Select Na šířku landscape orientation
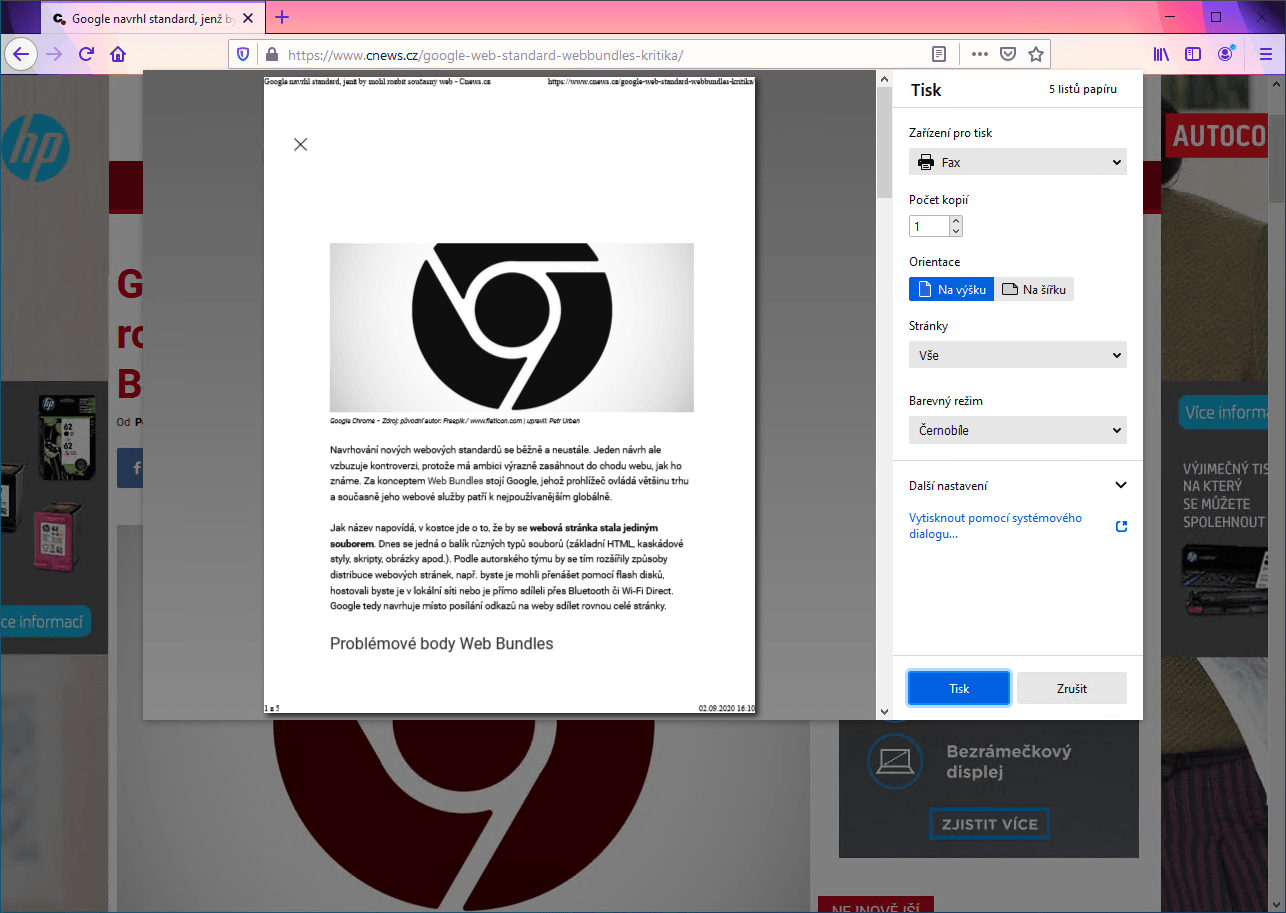 point(1034,289)
